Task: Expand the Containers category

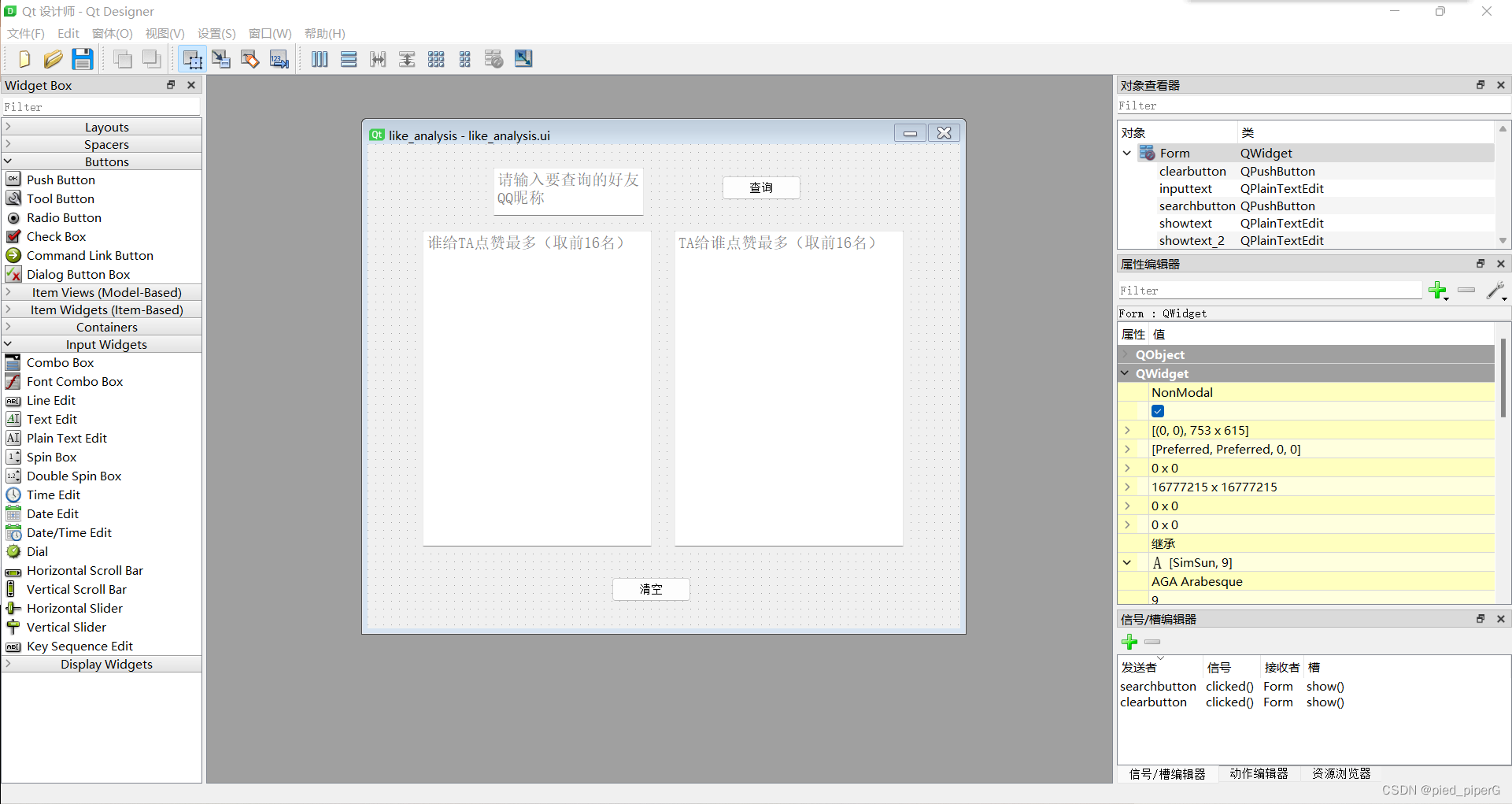Action: point(102,327)
